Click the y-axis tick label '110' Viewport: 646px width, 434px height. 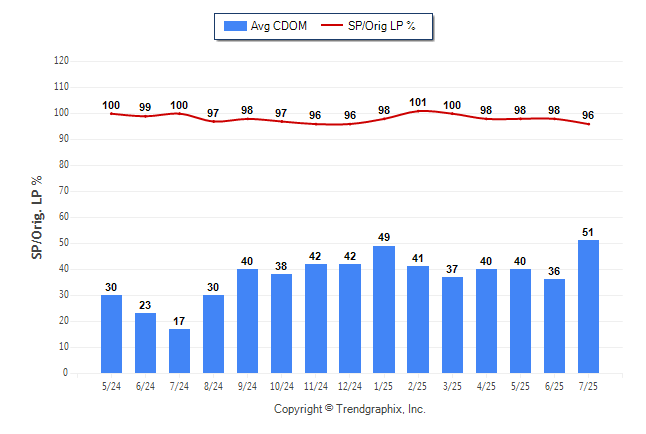tap(61, 87)
